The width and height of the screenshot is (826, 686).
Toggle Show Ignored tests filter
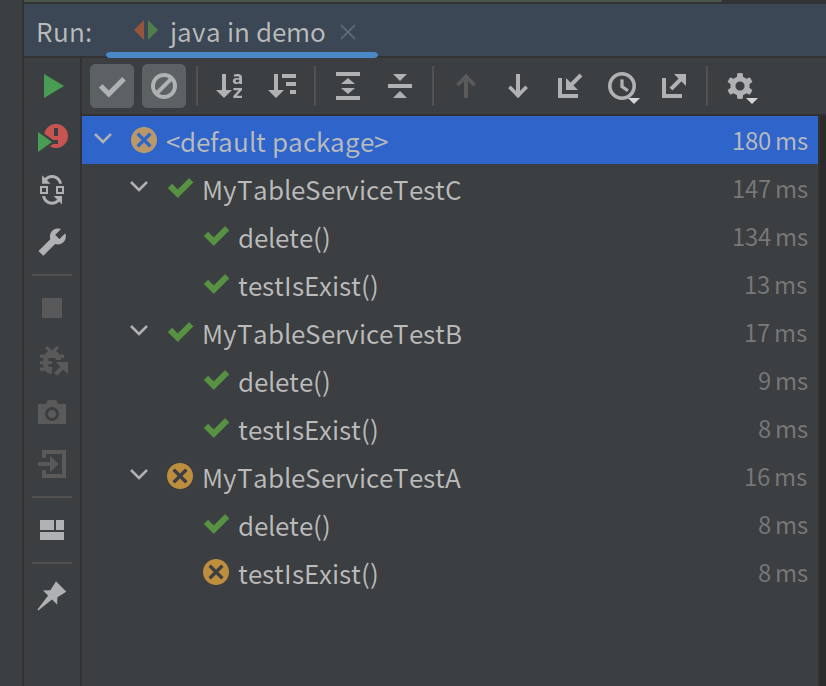pyautogui.click(x=163, y=87)
